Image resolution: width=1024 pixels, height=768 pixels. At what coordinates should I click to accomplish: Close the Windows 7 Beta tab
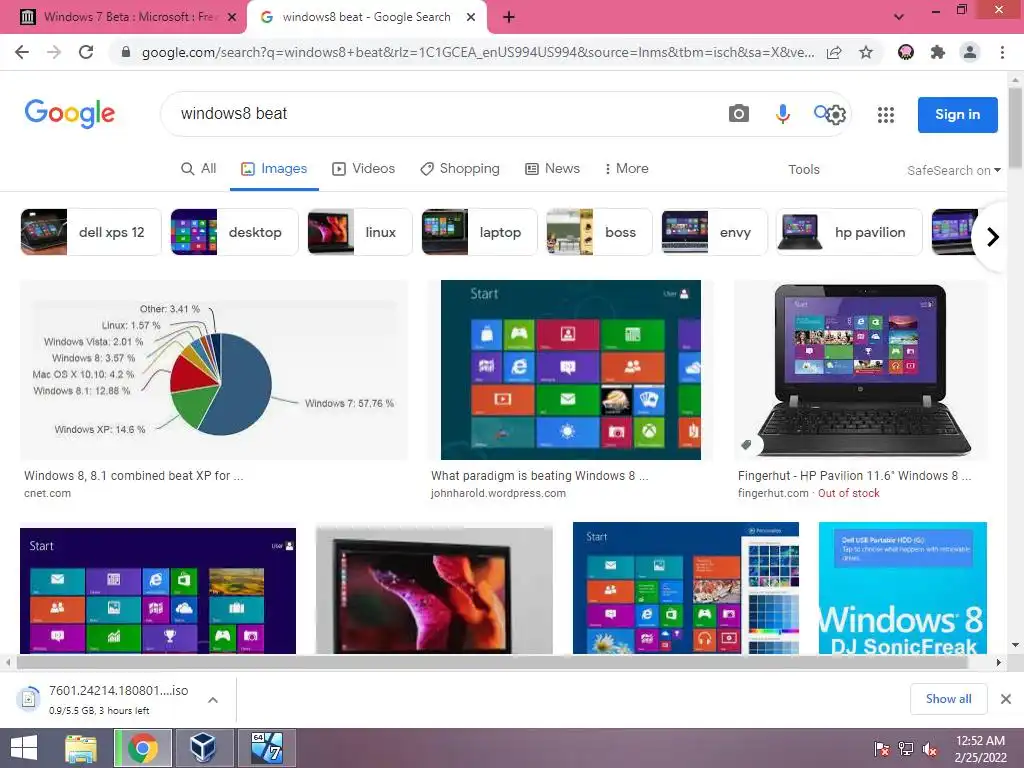[232, 18]
